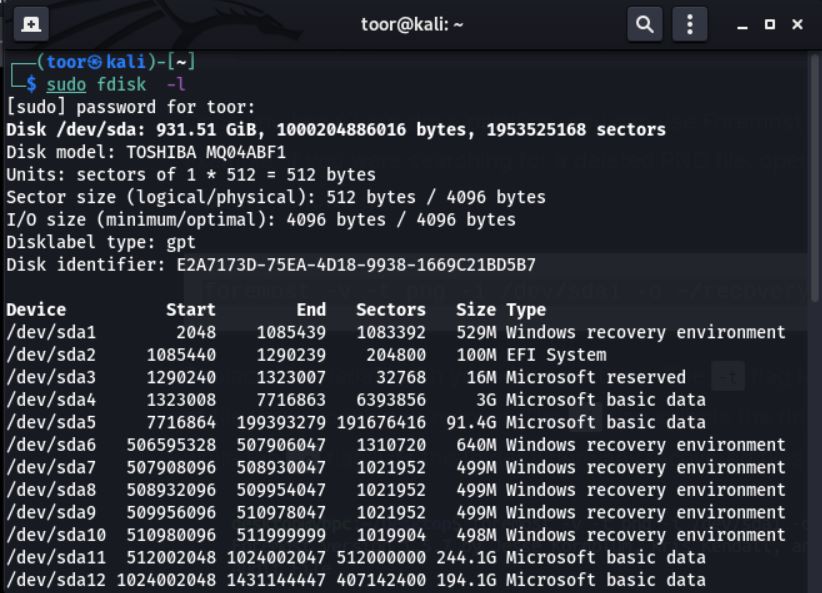
Task: Open a new terminal tab
Action: (x=30, y=22)
